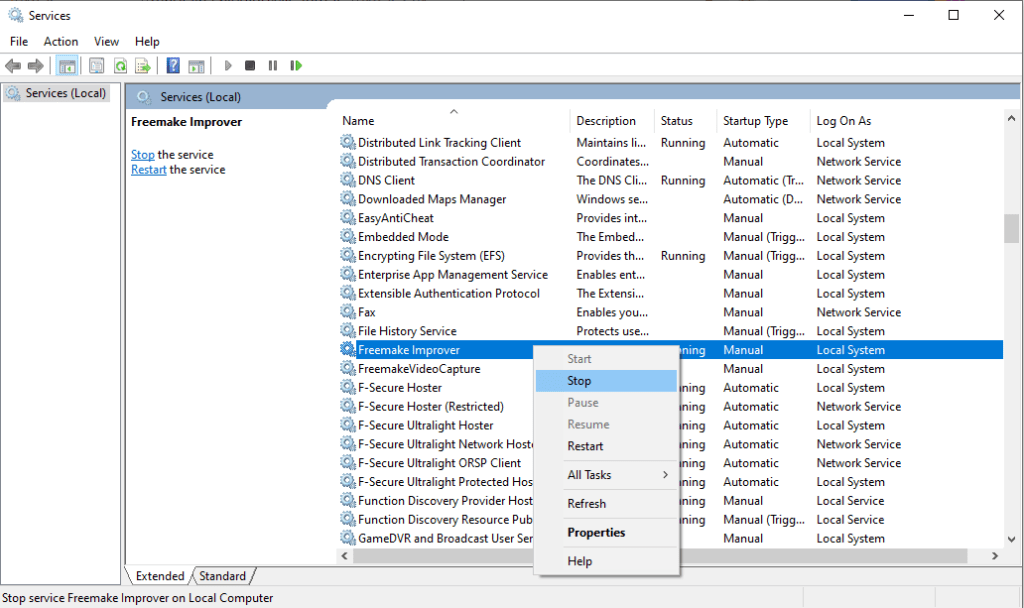Viewport: 1024px width, 608px height.
Task: Click the vertical scrollbar down arrow
Action: [1012, 539]
